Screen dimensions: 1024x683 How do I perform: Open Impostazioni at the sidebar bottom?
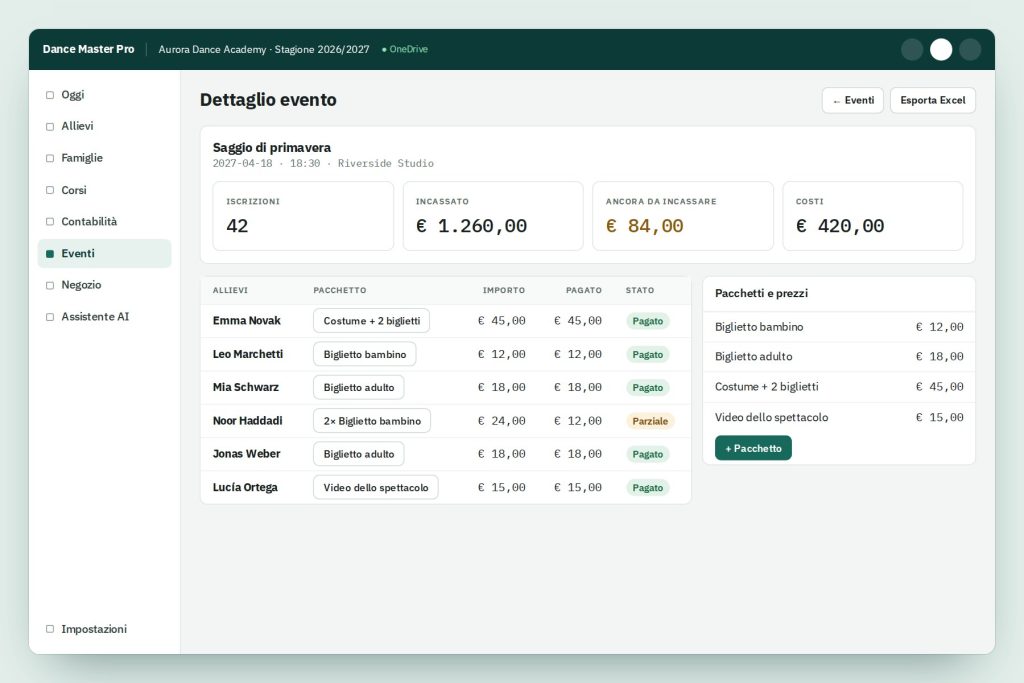point(104,629)
